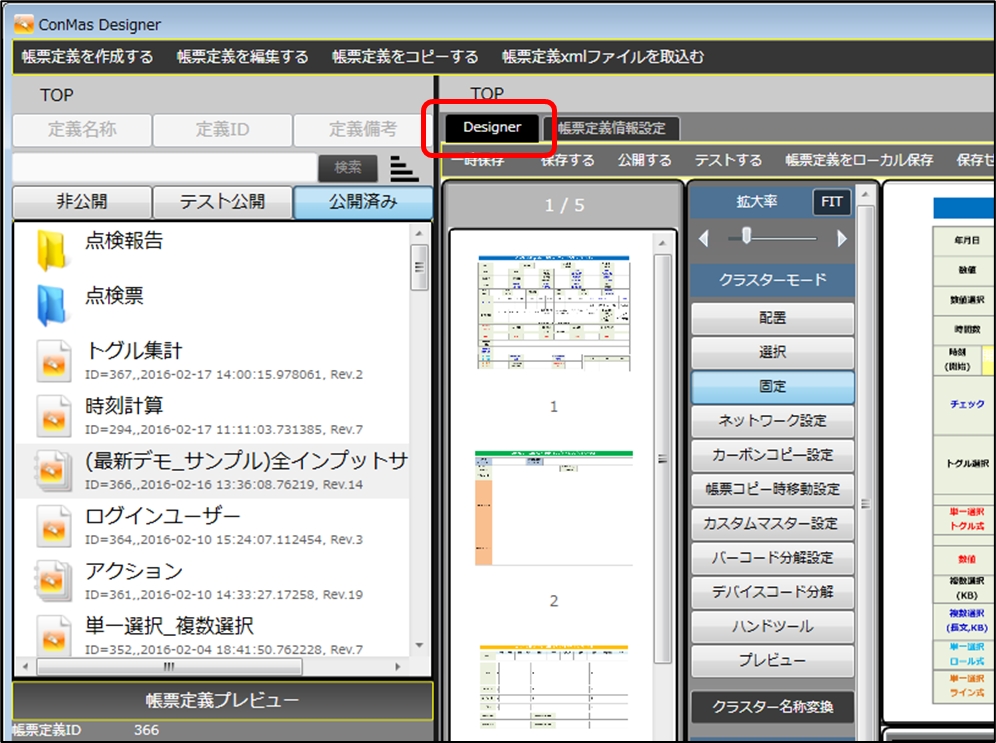The height and width of the screenshot is (743, 996).
Task: Click the zoom decrease left arrow
Action: pyautogui.click(x=703, y=238)
